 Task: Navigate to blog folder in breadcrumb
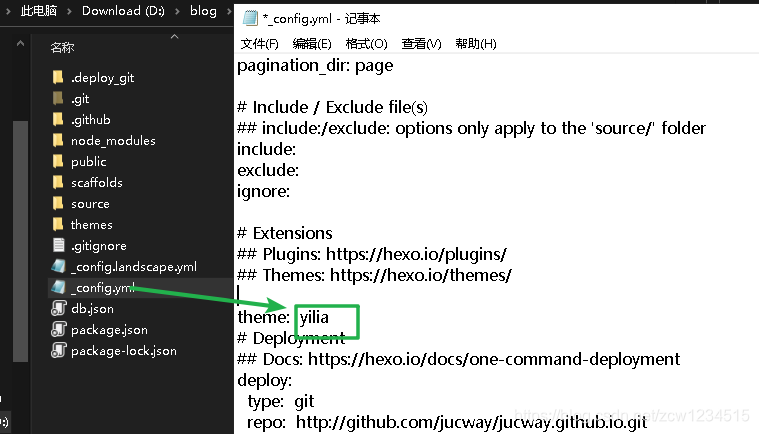click(x=203, y=11)
